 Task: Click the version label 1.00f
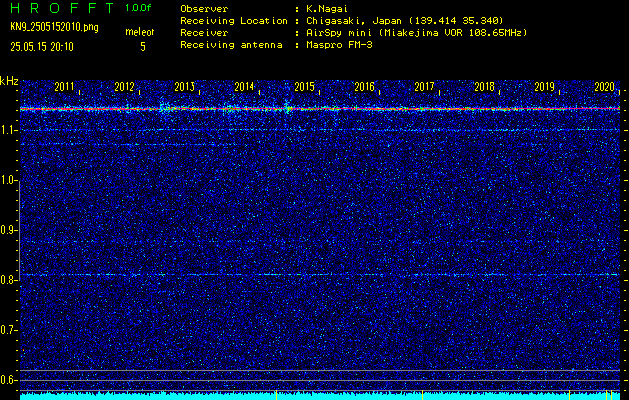138,8
